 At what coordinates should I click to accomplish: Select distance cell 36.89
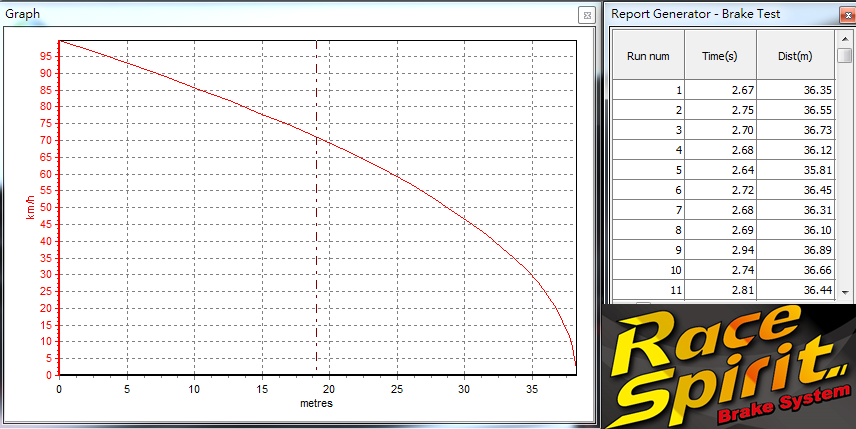[x=795, y=250]
